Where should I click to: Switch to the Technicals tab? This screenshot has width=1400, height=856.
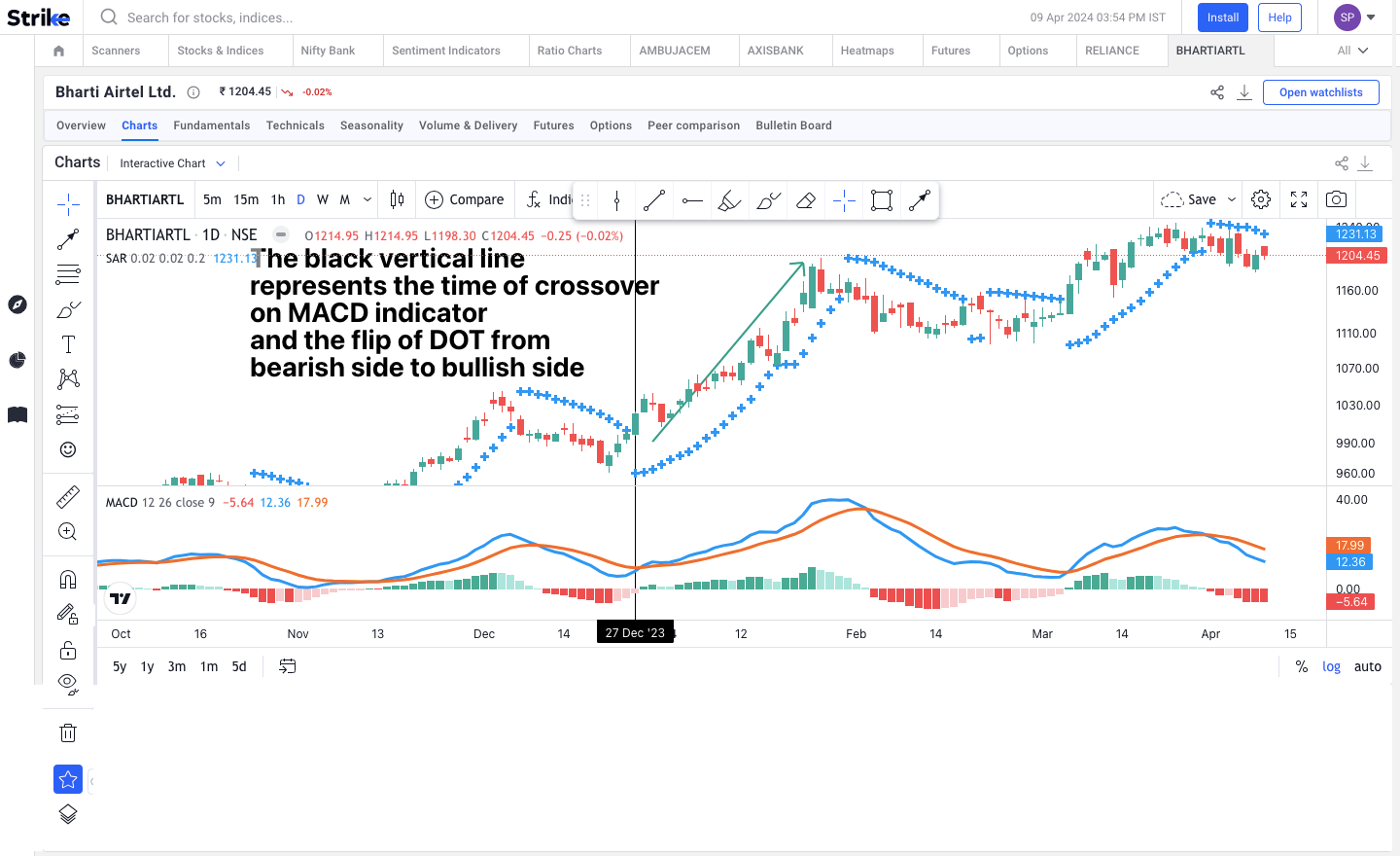click(296, 125)
